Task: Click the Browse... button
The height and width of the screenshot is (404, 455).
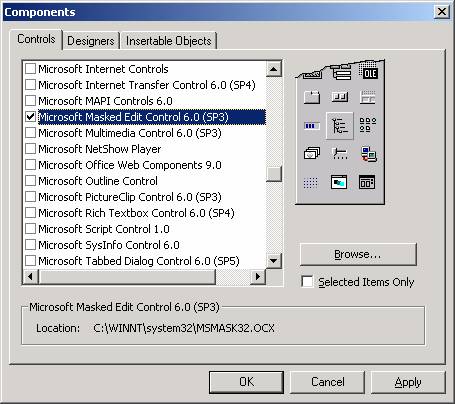Action: [x=358, y=254]
